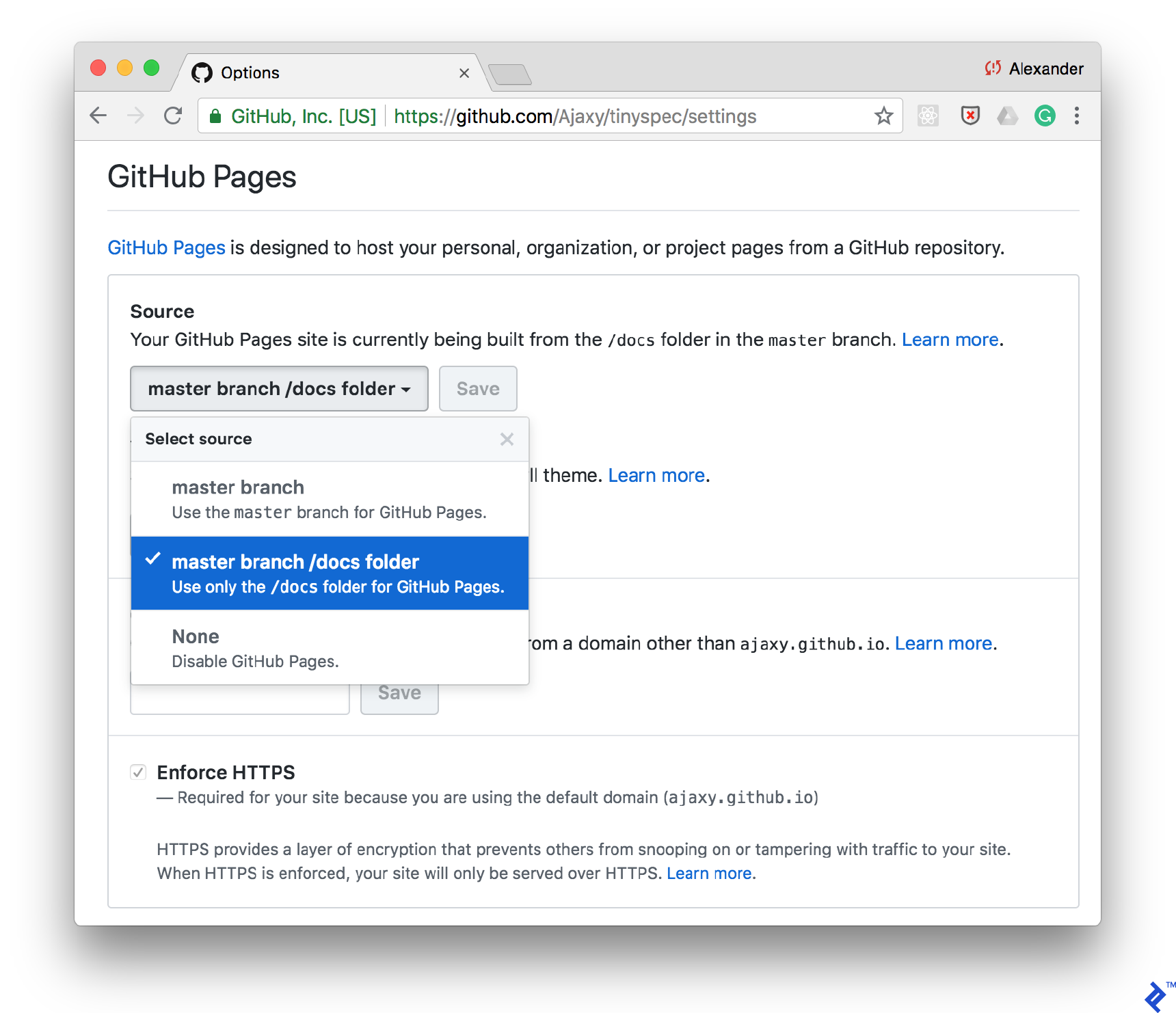Click the padlock security icon in address bar
The image size is (1176, 1013).
point(215,116)
